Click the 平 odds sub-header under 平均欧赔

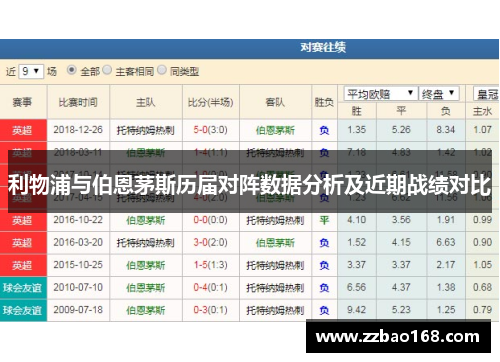click(x=401, y=111)
